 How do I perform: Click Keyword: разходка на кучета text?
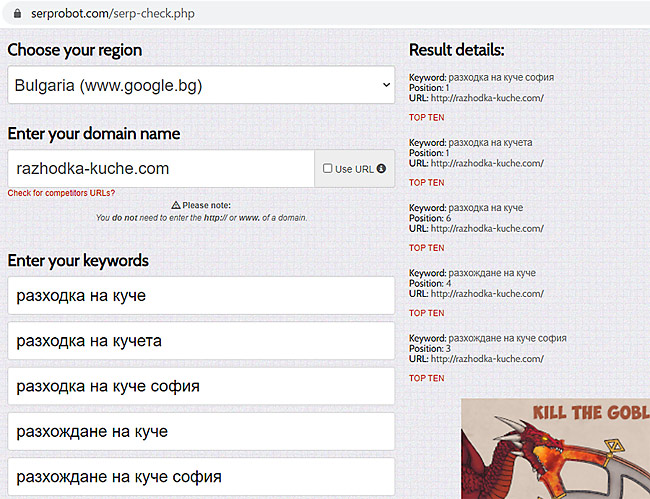(x=471, y=143)
